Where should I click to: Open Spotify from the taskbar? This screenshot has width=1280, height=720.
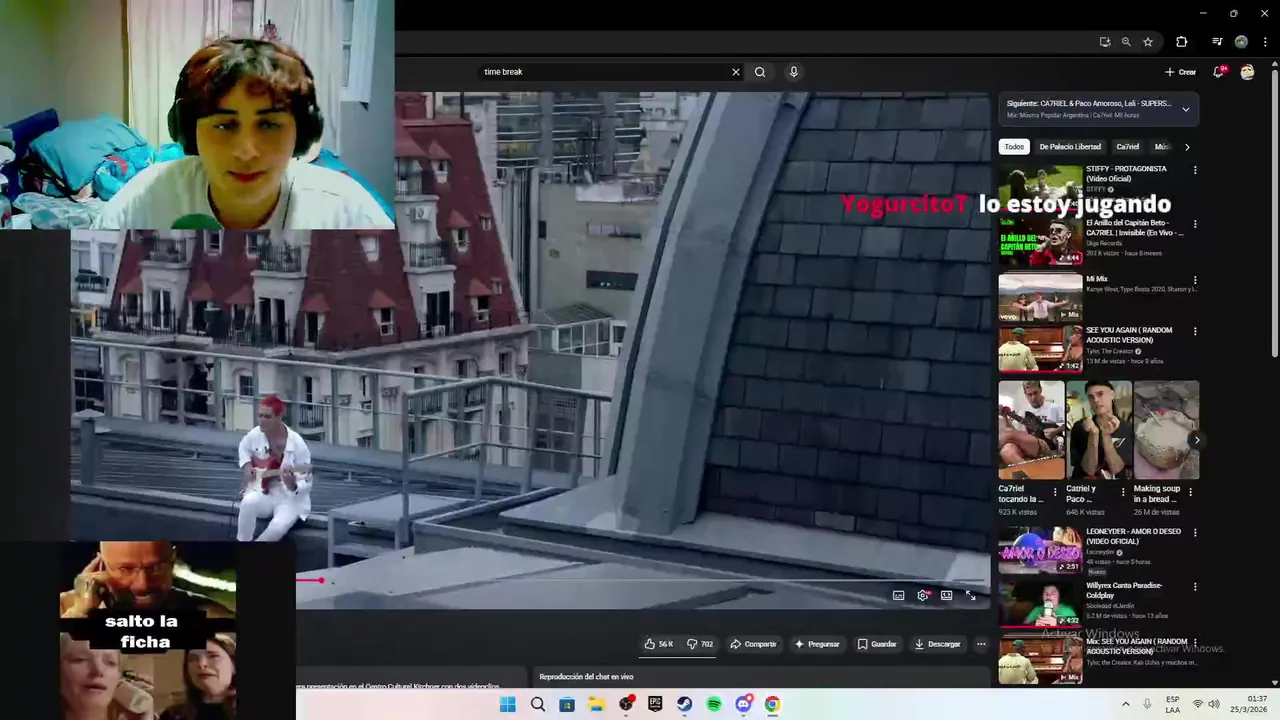714,704
